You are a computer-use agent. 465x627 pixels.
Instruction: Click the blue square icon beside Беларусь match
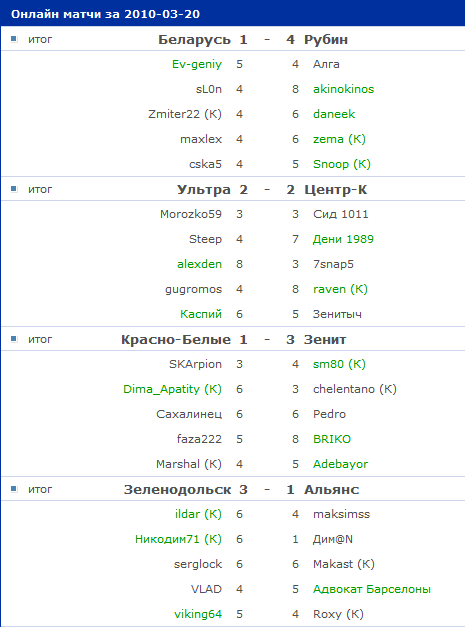tap(14, 39)
